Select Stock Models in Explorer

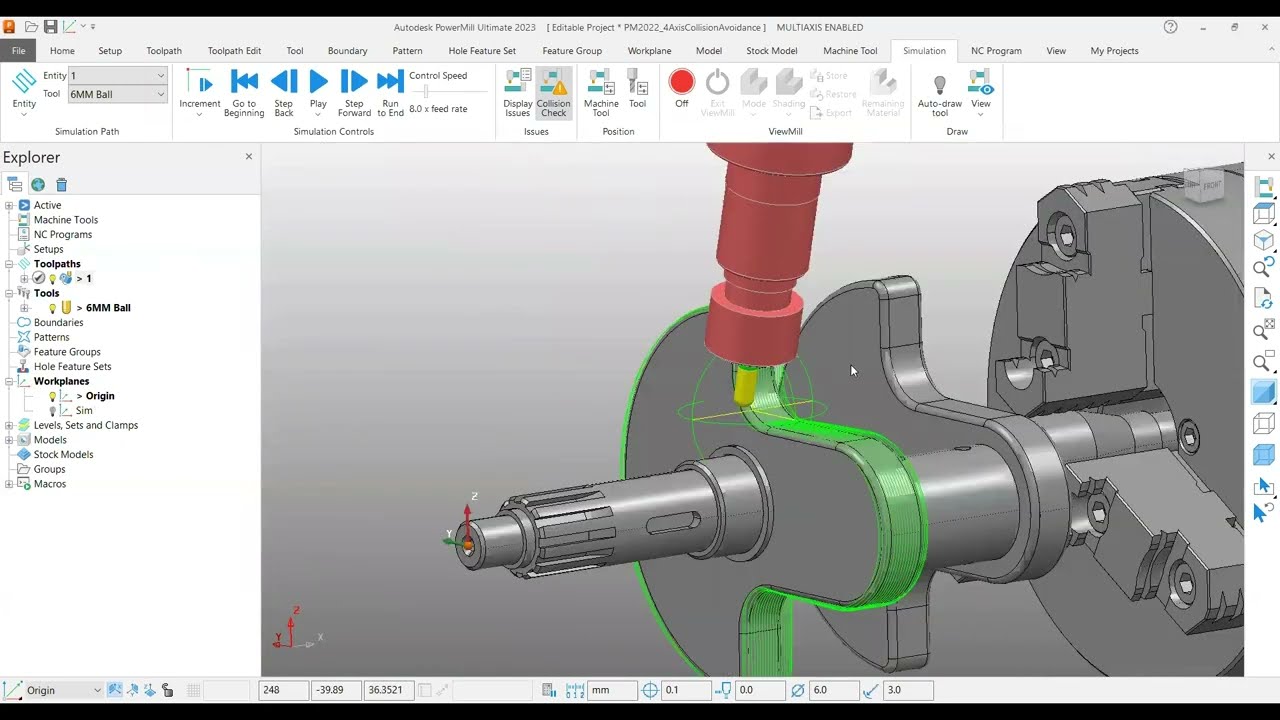pyautogui.click(x=63, y=454)
